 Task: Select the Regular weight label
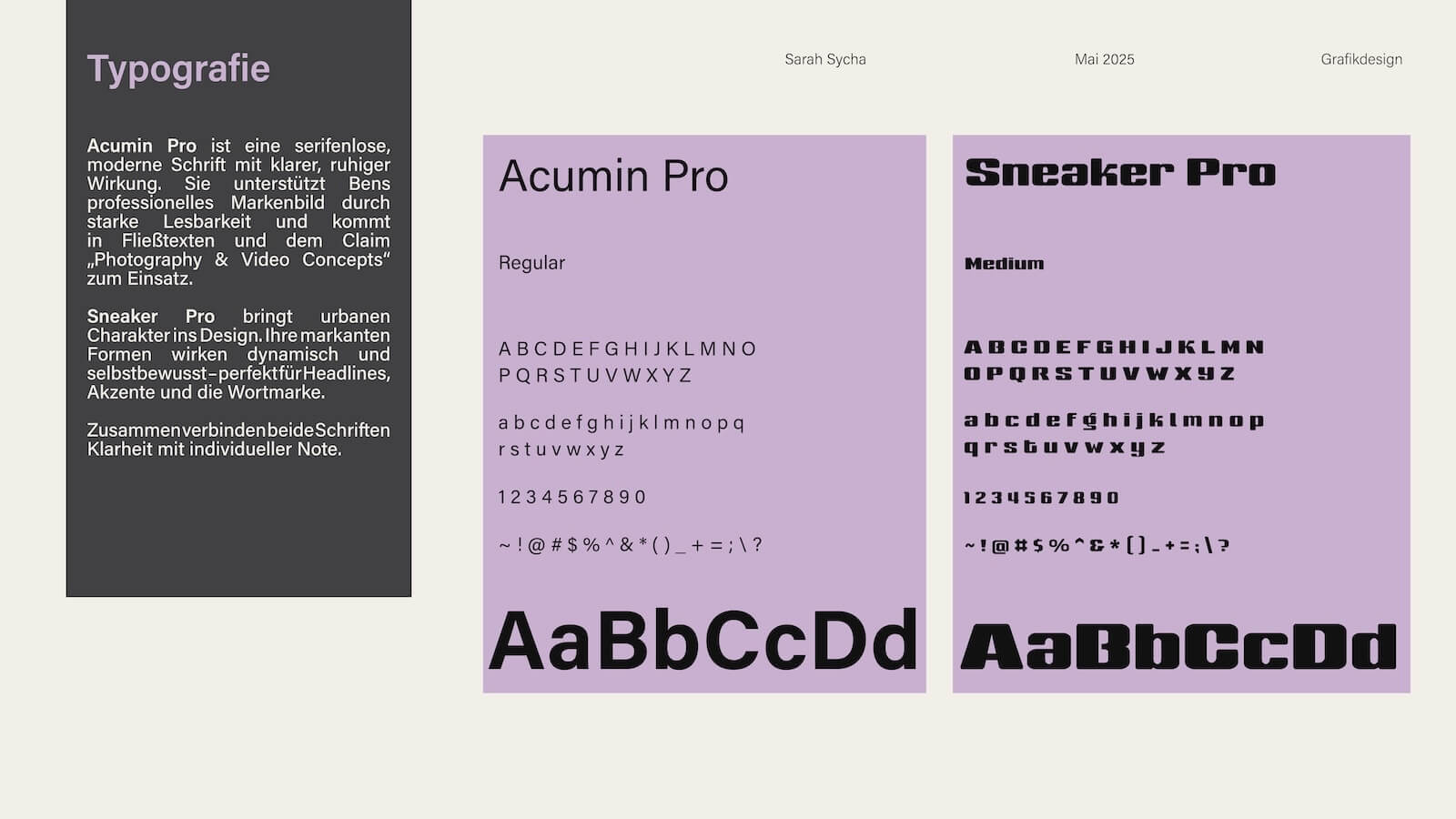tap(531, 263)
